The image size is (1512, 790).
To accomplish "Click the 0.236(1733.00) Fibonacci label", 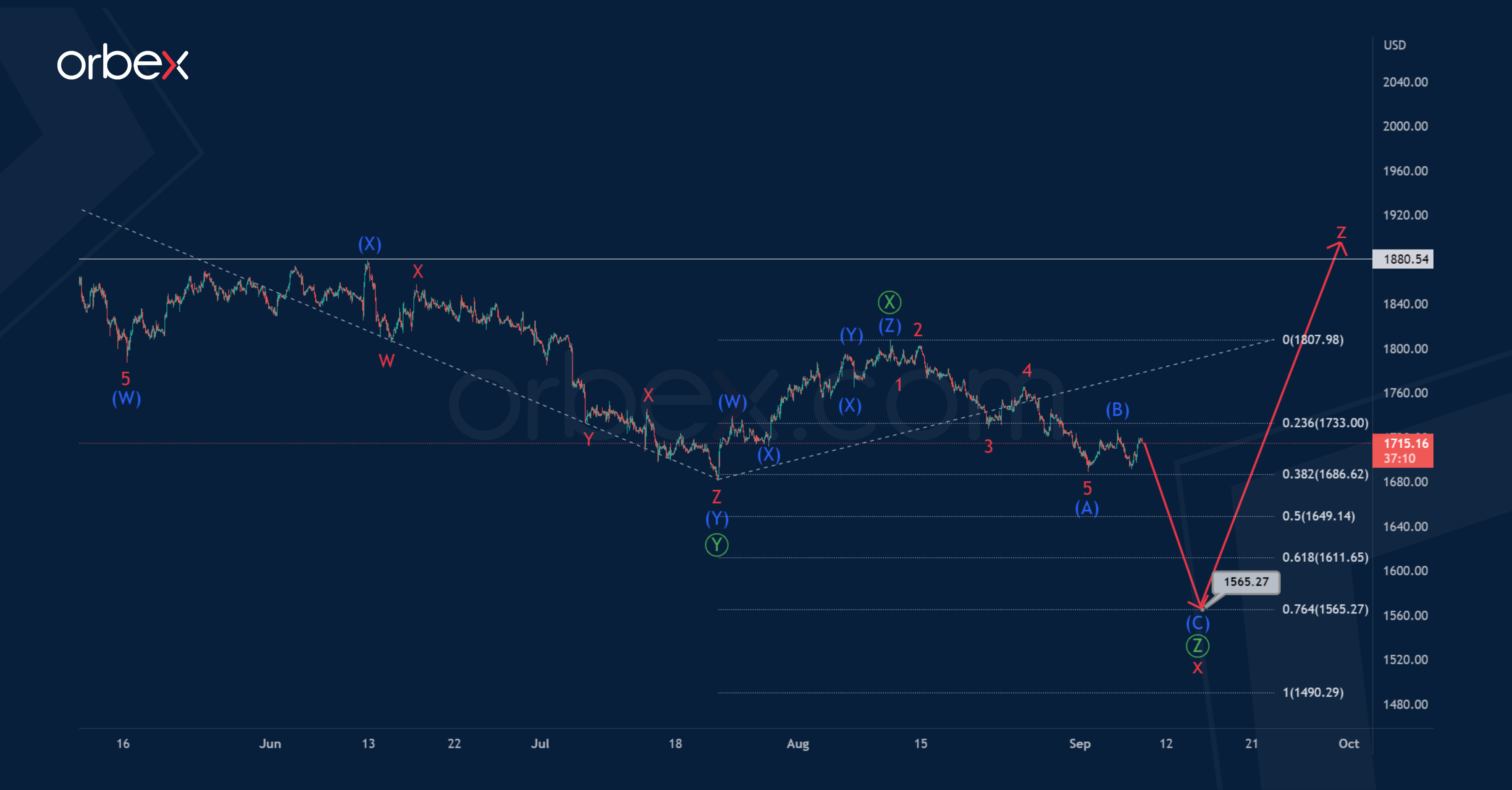I will (x=1325, y=423).
